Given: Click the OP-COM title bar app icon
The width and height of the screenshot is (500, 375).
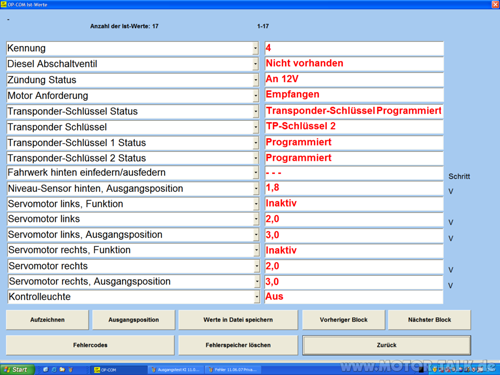Looking at the screenshot, I should [x=4, y=4].
